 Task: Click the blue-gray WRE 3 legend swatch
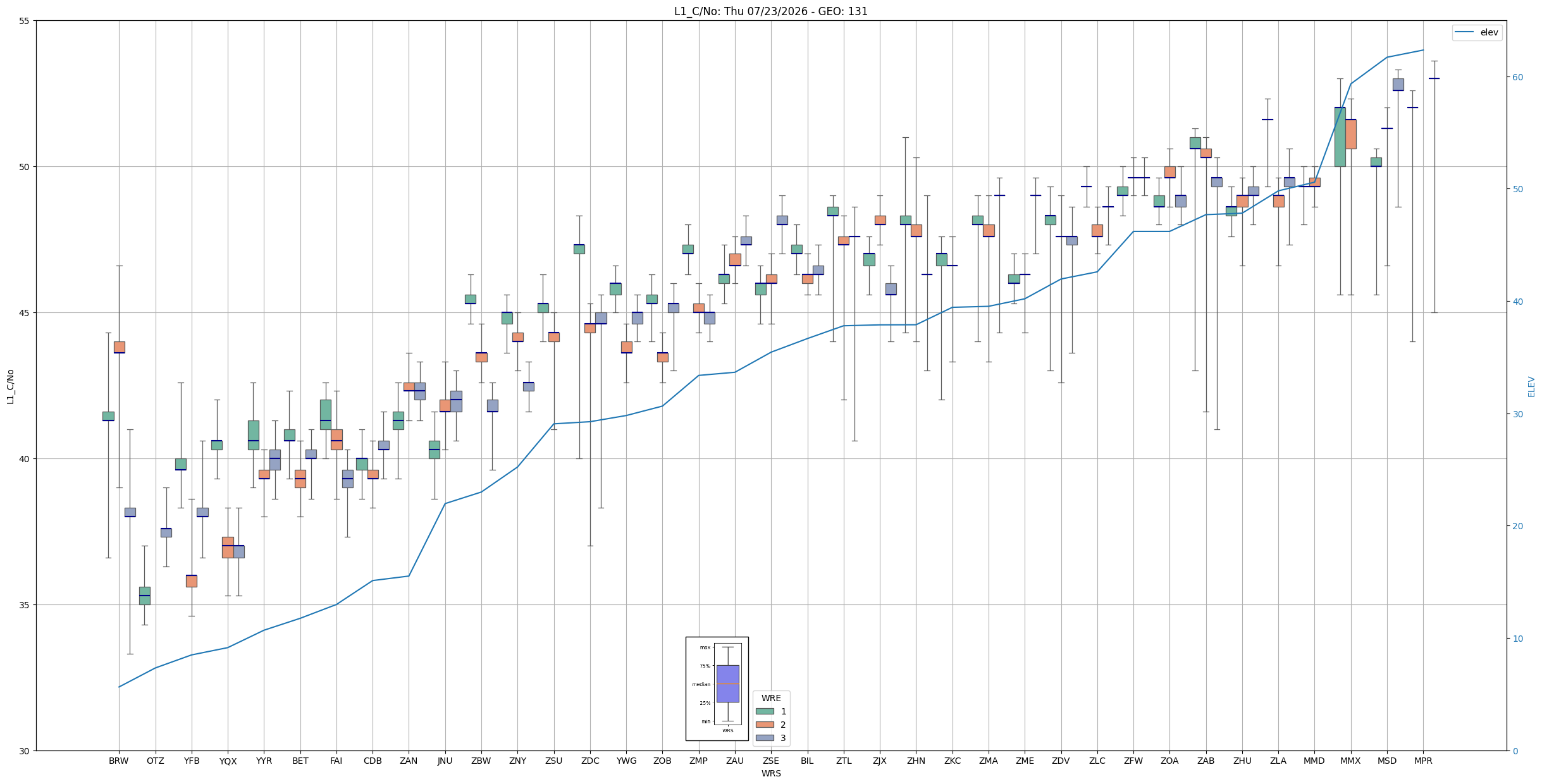pyautogui.click(x=764, y=738)
